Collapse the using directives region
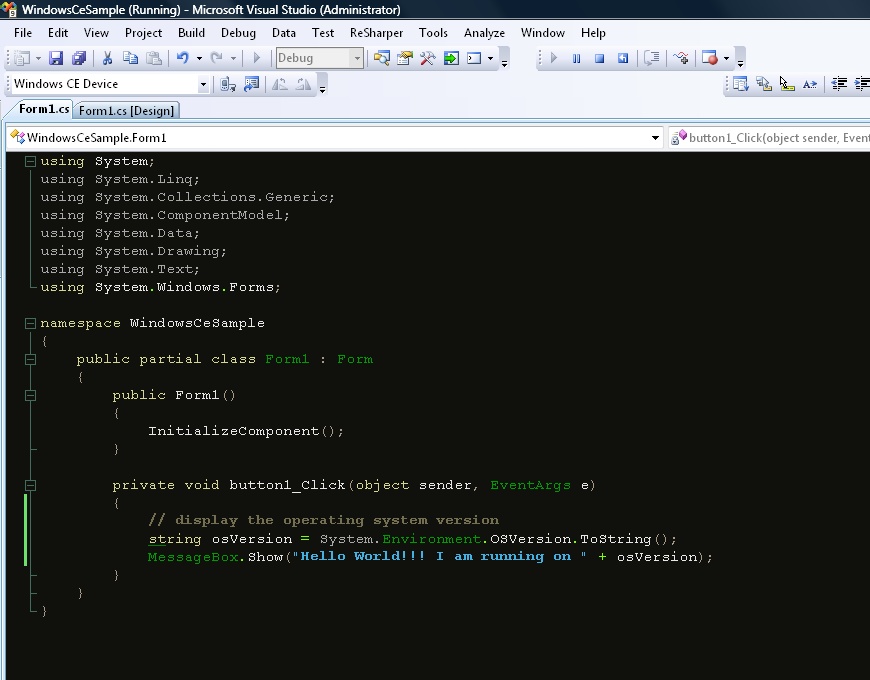870x680 pixels. click(31, 161)
